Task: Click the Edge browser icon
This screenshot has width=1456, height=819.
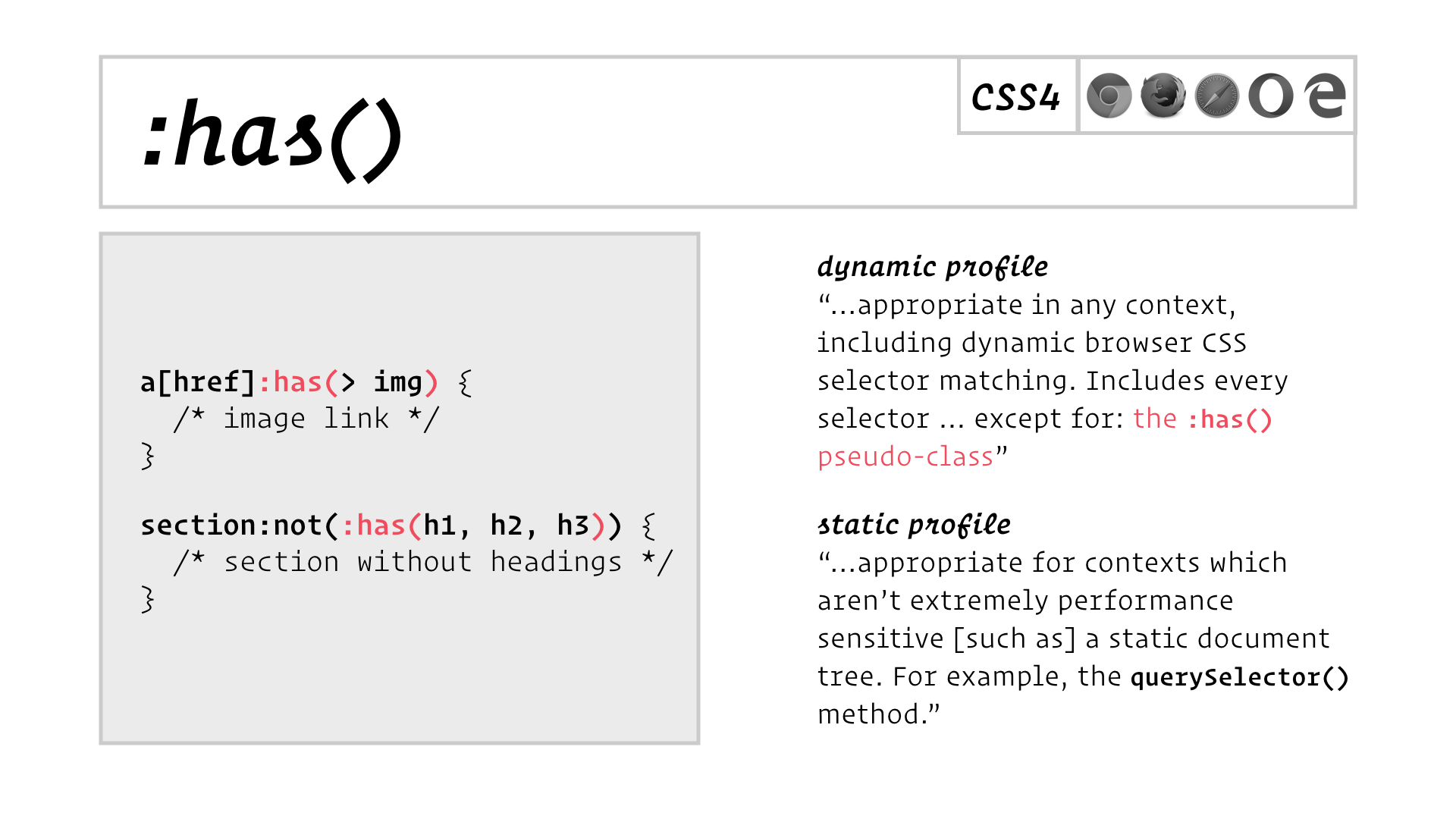Action: (1325, 96)
